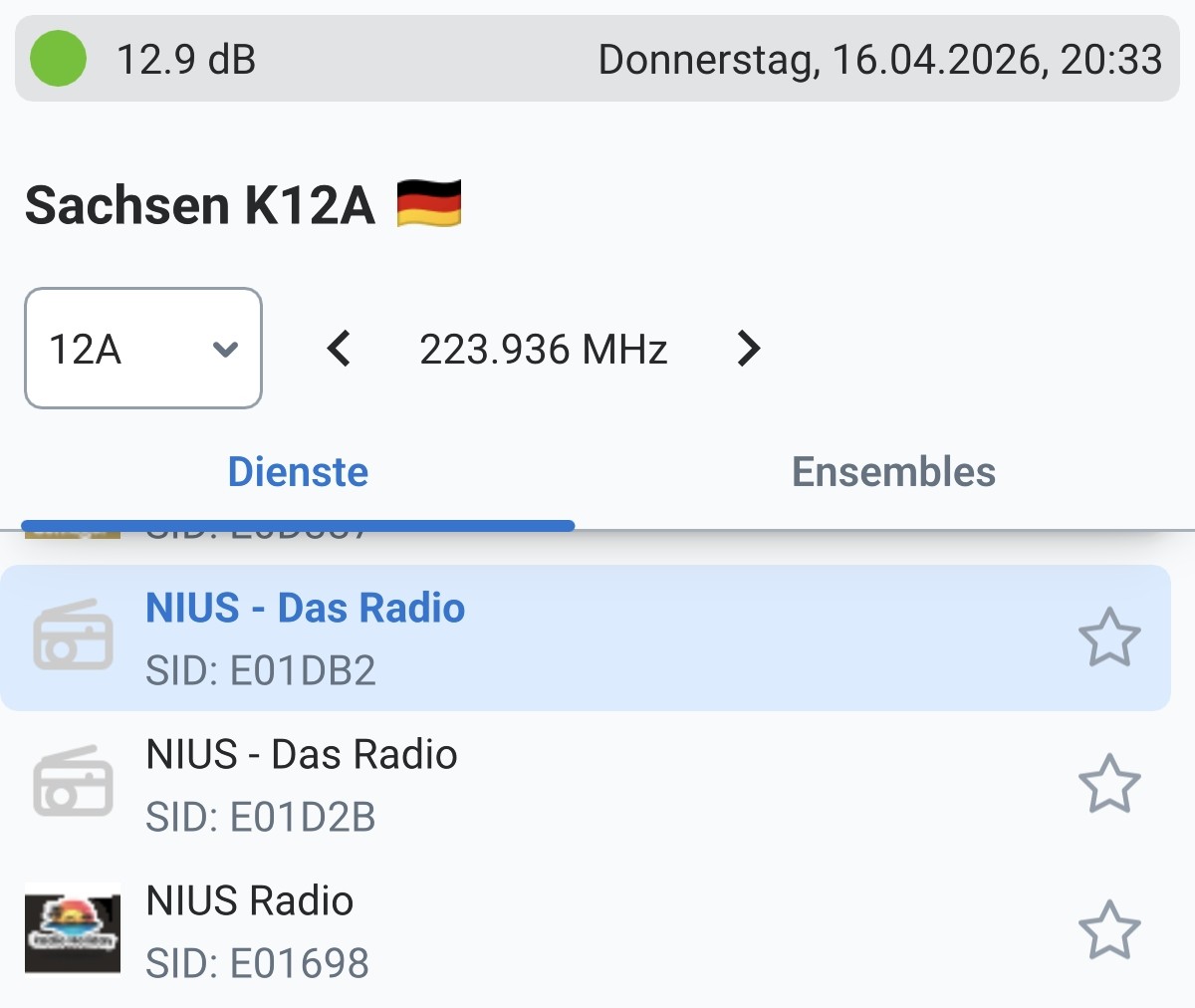Click the date and time display
Image resolution: width=1195 pixels, height=1008 pixels.
pyautogui.click(x=879, y=60)
